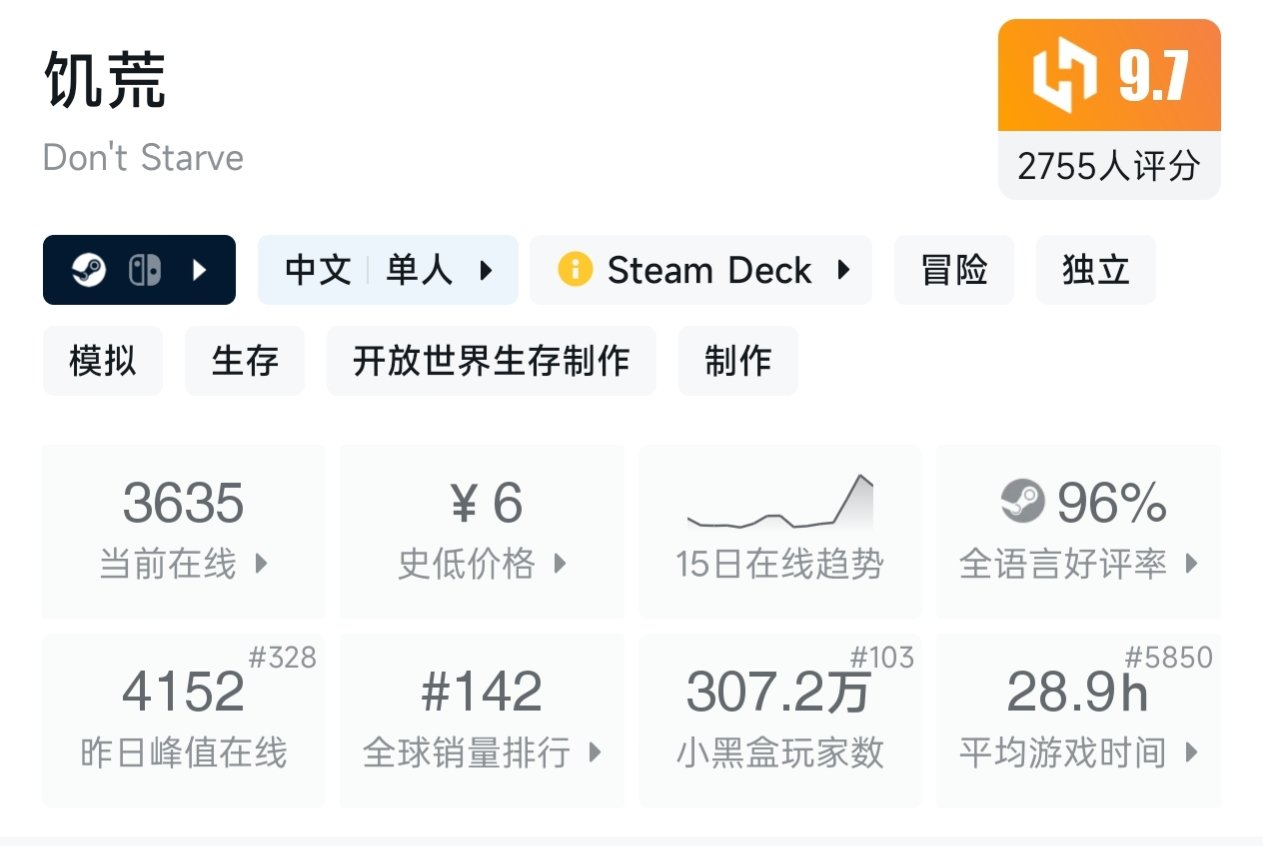Select the 开放世界生存制作 tag
Viewport: 1263px width, 846px height.
coord(491,361)
